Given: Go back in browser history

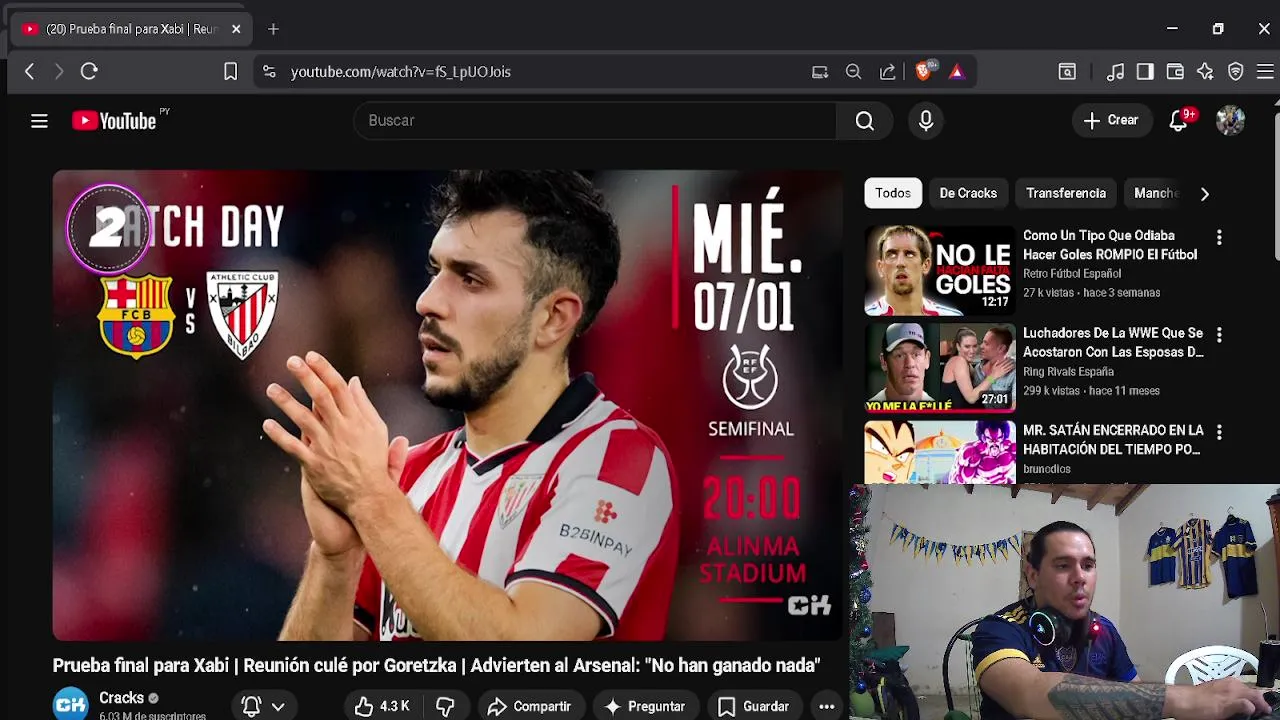Looking at the screenshot, I should 29,71.
